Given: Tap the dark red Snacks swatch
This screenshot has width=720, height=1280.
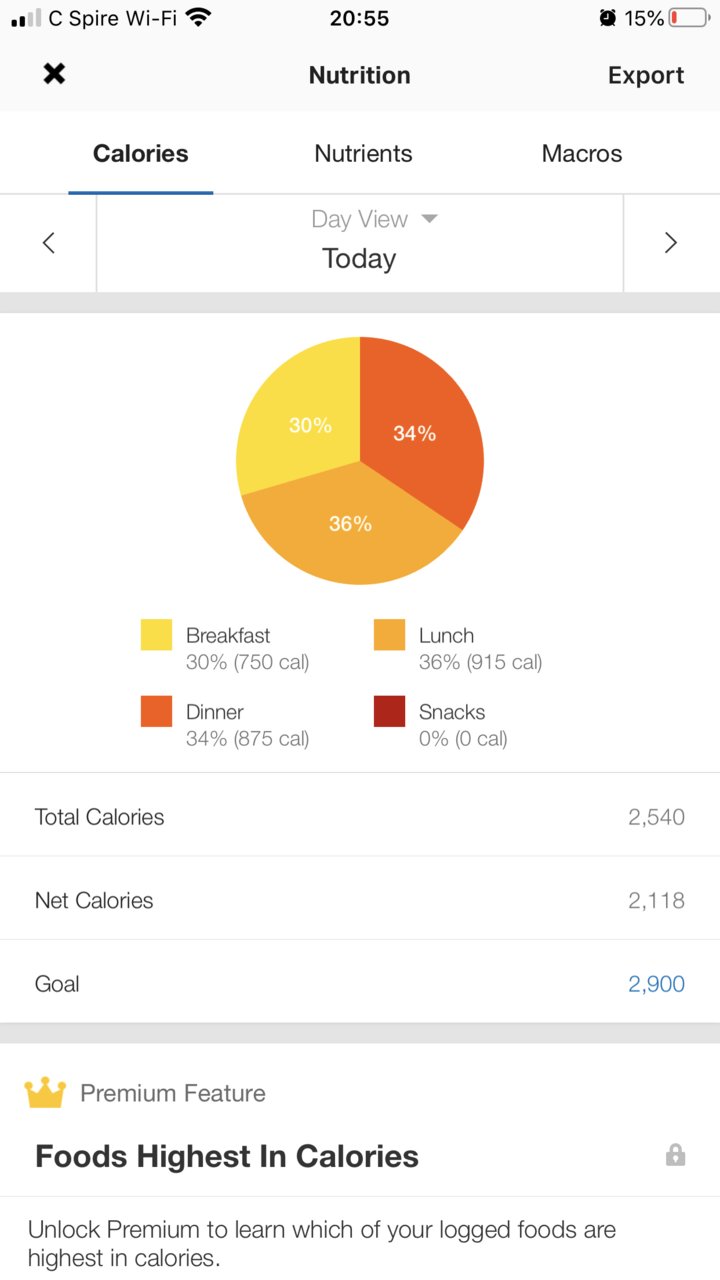Looking at the screenshot, I should point(389,711).
